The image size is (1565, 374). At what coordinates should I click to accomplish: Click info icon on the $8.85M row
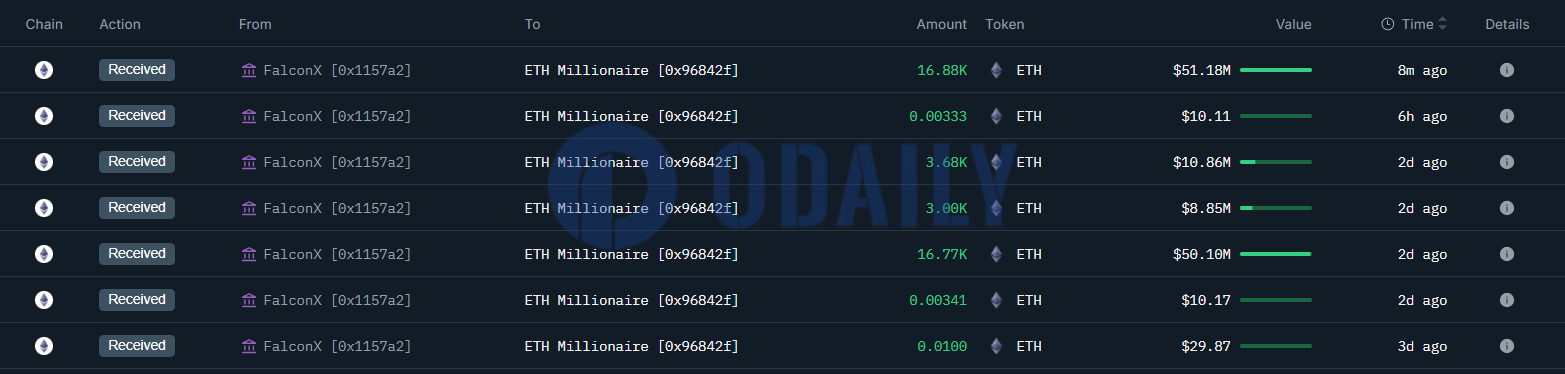tap(1507, 208)
